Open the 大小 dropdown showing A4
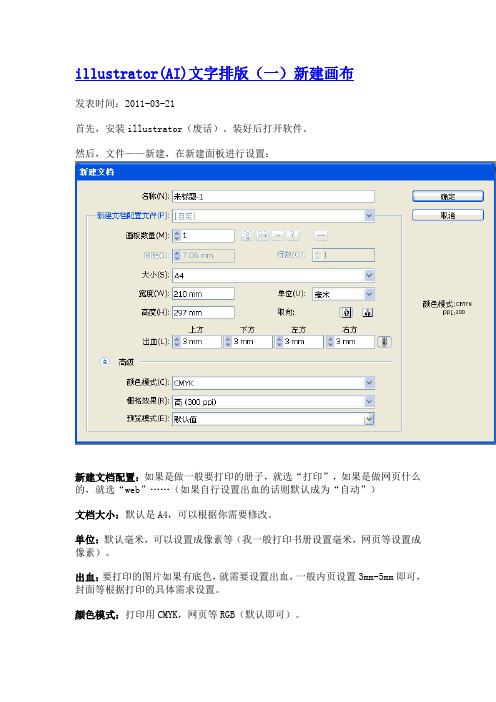 (x=274, y=275)
